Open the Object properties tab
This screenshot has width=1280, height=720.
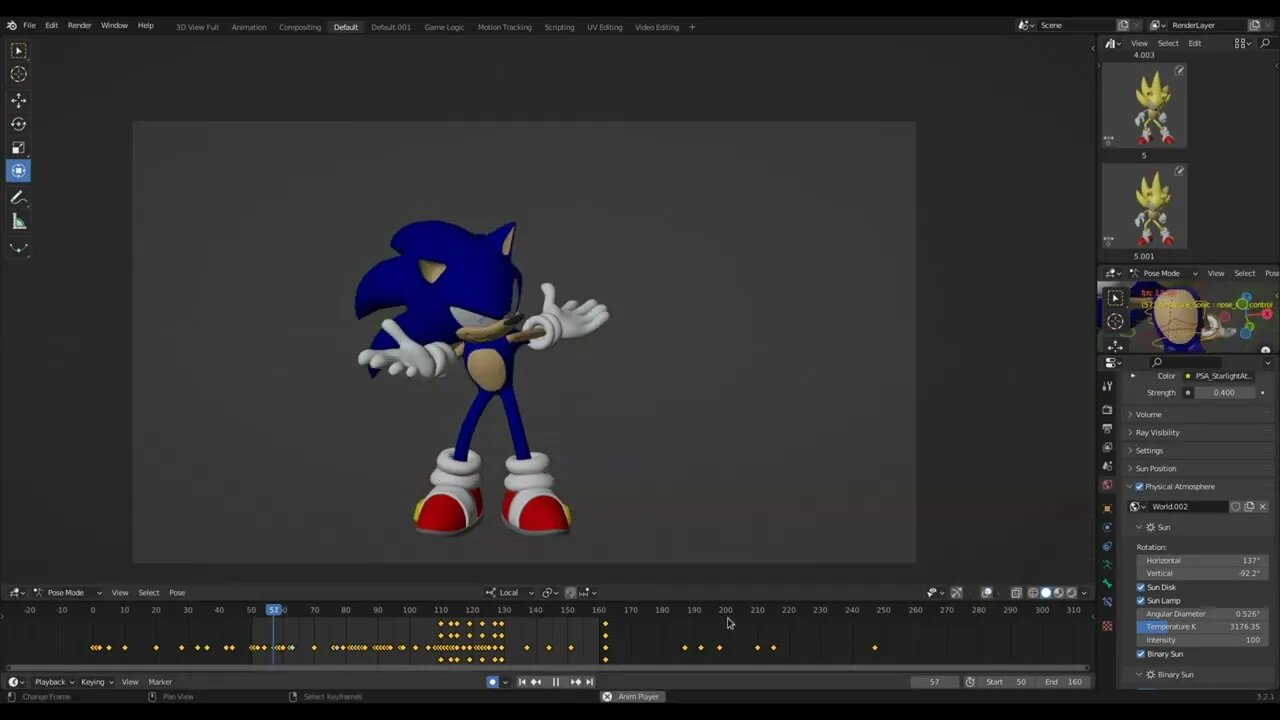click(x=1107, y=508)
